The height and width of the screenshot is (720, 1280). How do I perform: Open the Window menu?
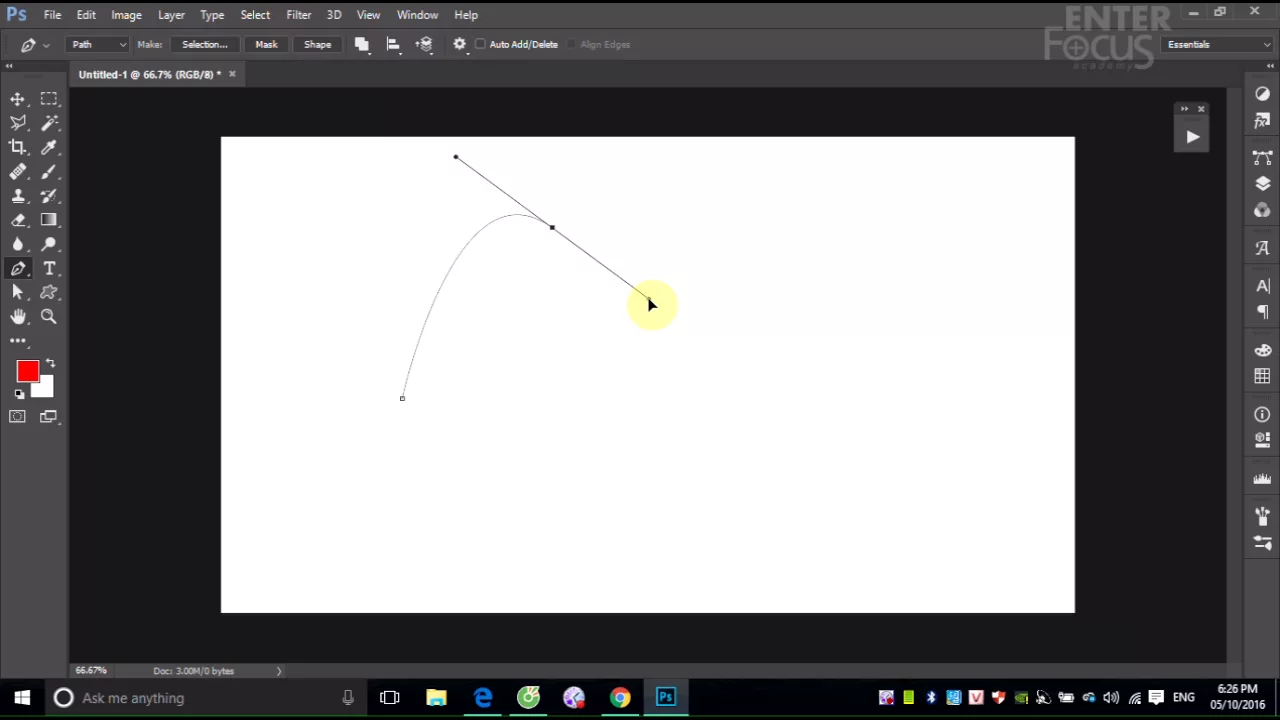(417, 15)
